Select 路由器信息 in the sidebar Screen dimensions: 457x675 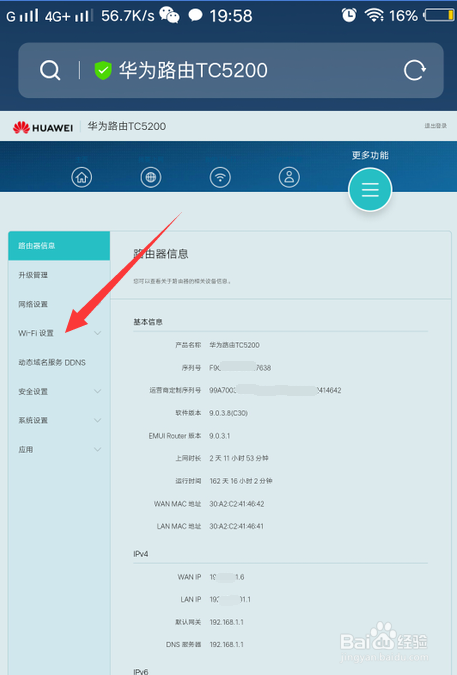click(59, 246)
